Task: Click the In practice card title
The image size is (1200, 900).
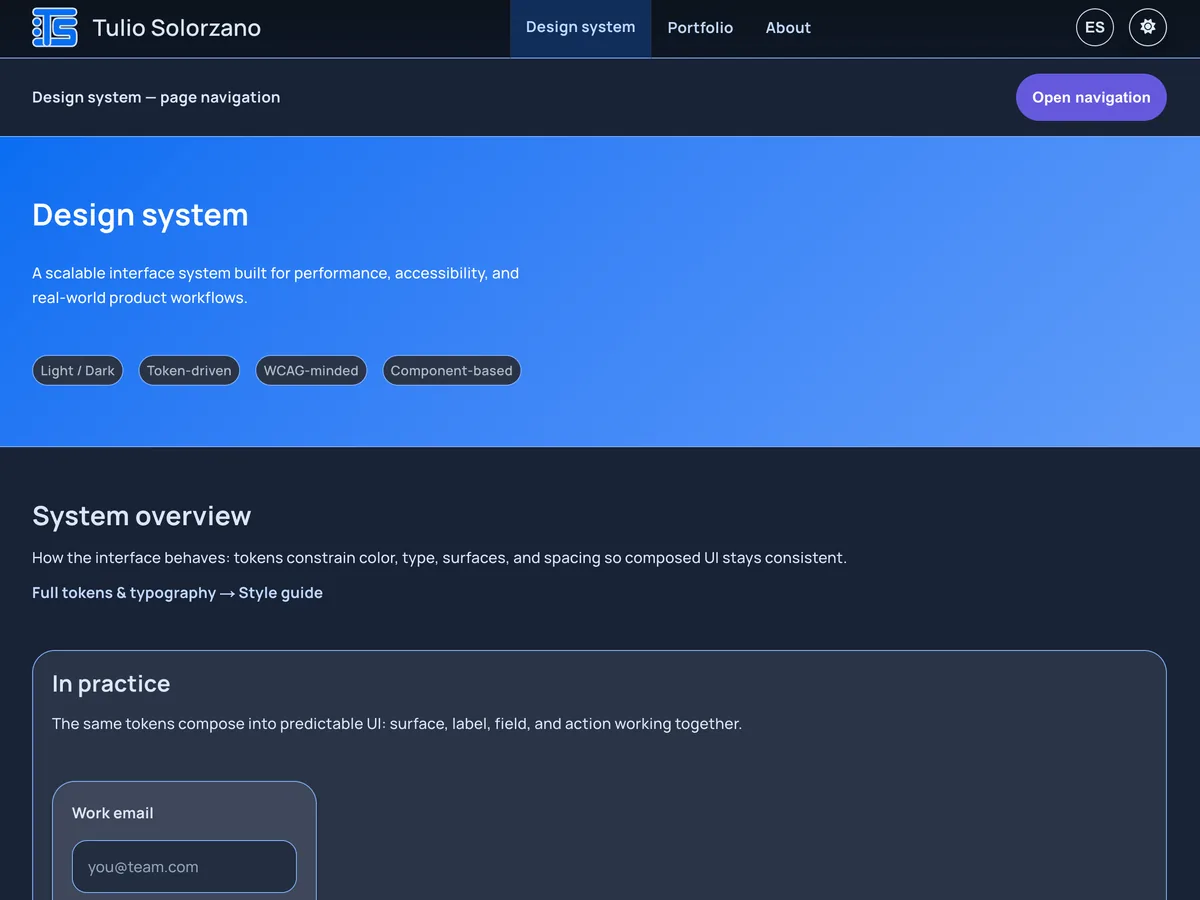Action: tap(110, 684)
